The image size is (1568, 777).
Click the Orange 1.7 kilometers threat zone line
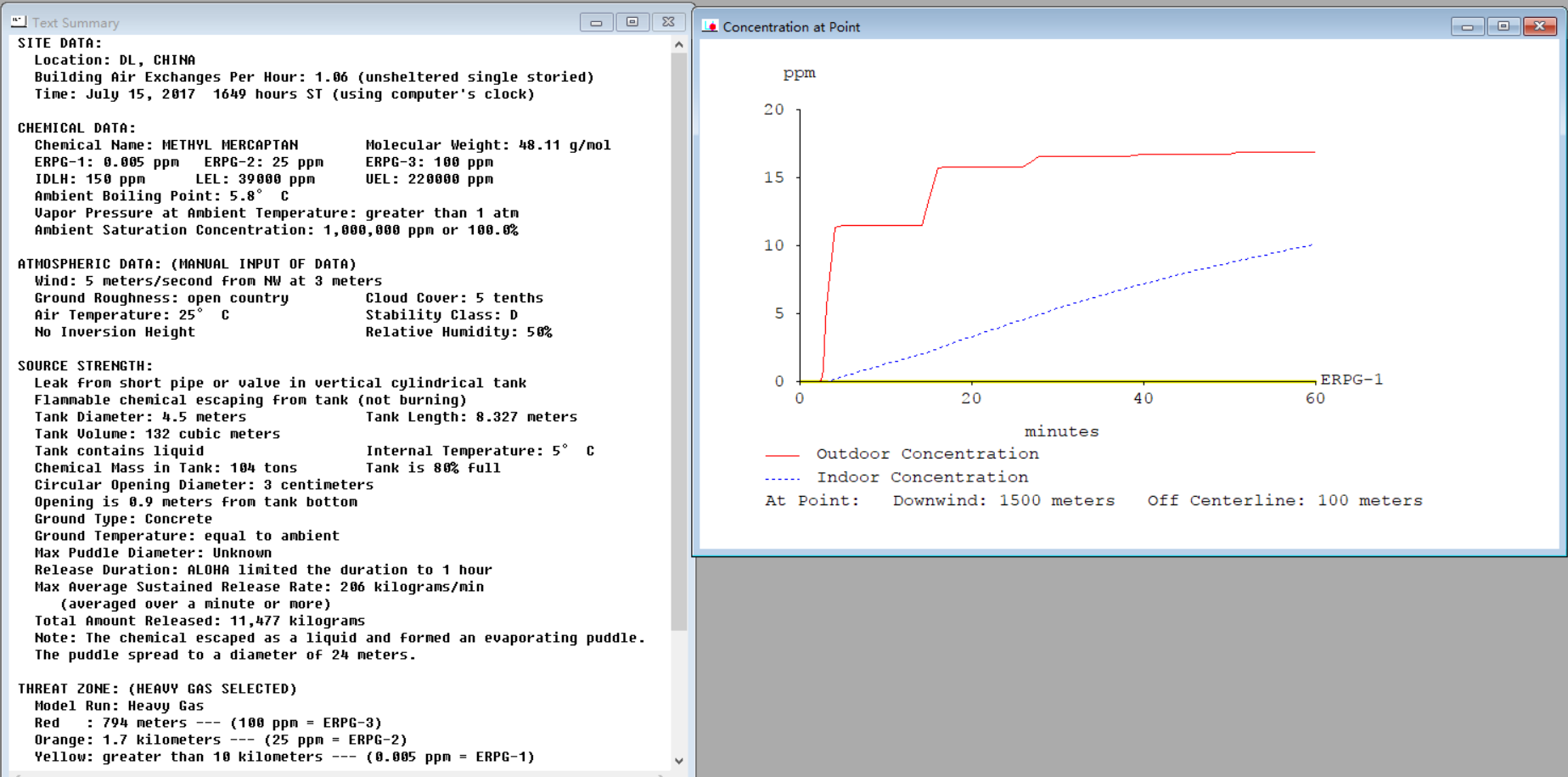coord(221,740)
